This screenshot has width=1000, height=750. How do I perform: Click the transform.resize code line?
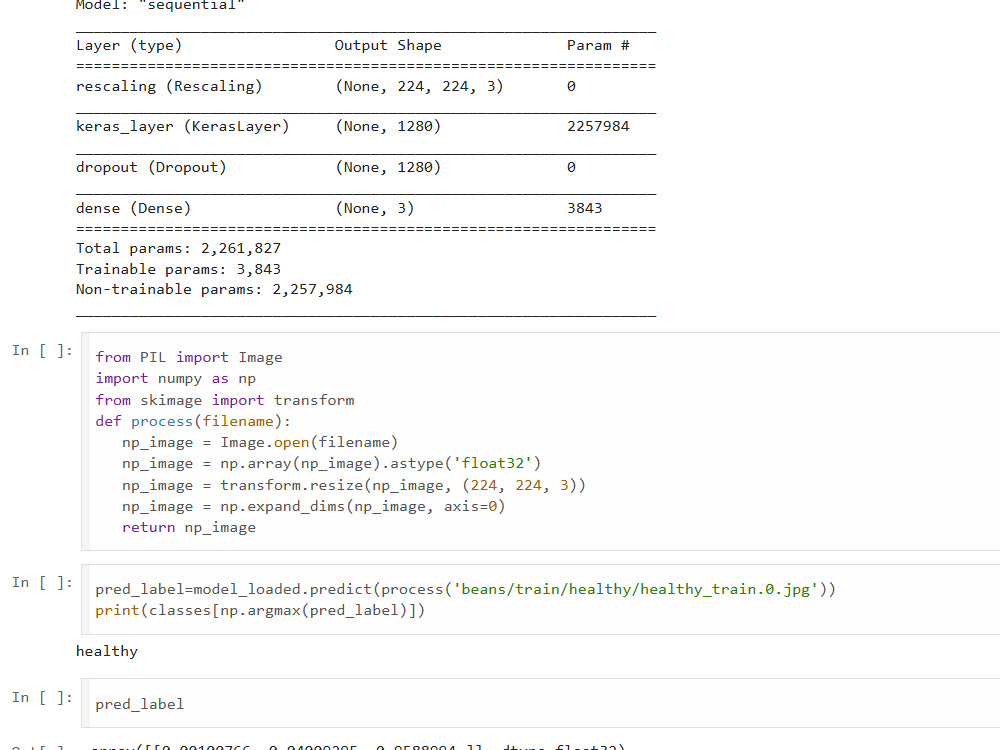[354, 485]
